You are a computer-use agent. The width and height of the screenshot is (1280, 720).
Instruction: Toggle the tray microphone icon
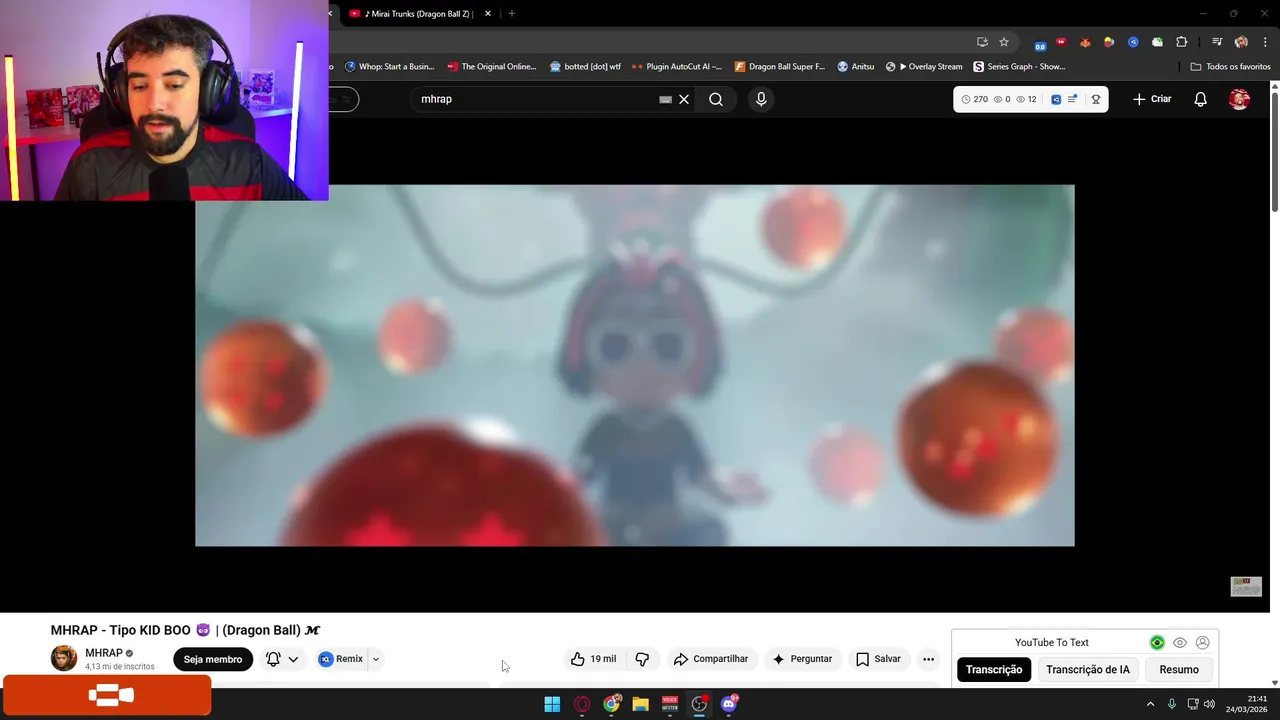click(x=1172, y=704)
